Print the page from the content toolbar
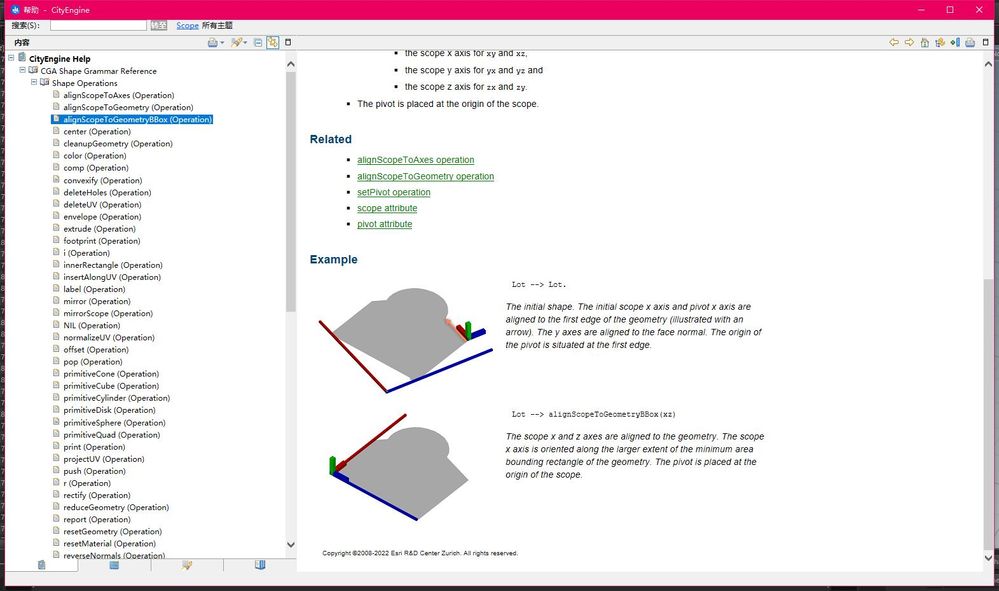The width and height of the screenshot is (999, 591). tap(970, 42)
